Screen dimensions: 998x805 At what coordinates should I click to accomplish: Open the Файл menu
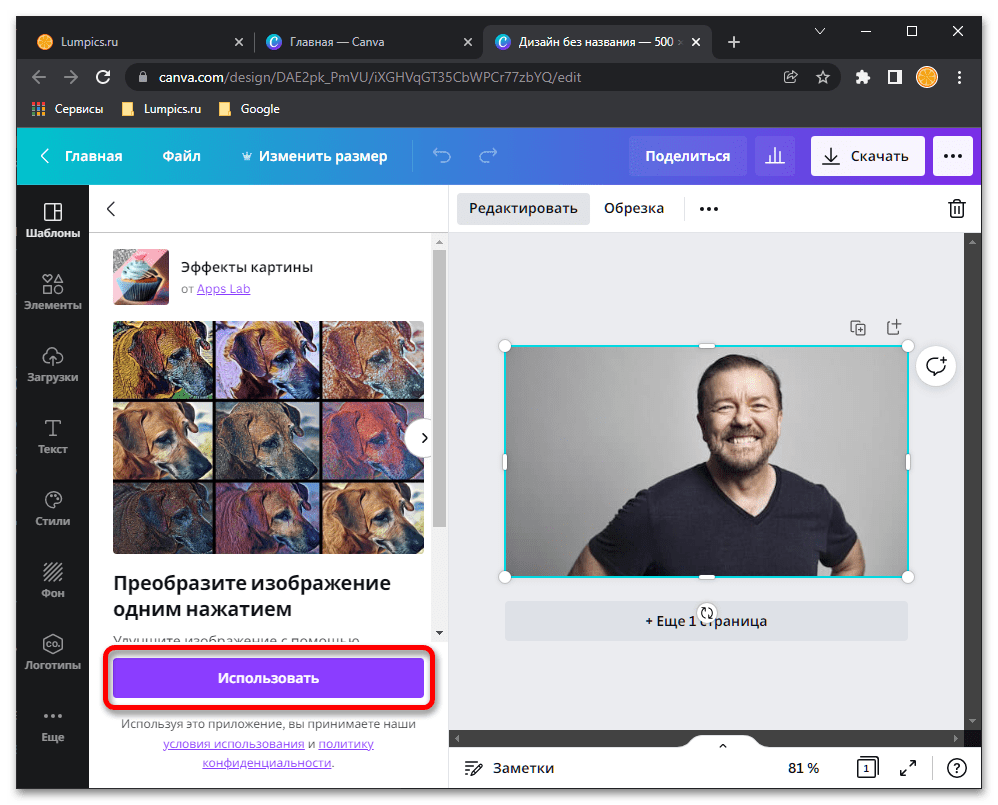181,156
